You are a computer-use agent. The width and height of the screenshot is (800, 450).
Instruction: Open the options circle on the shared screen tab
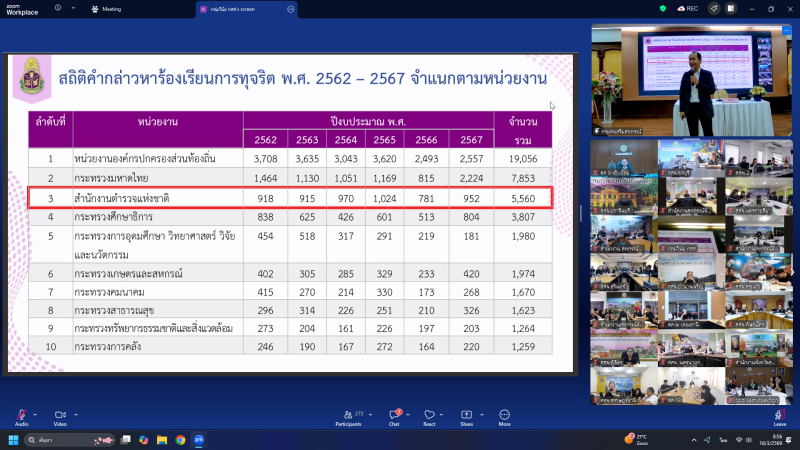click(291, 8)
